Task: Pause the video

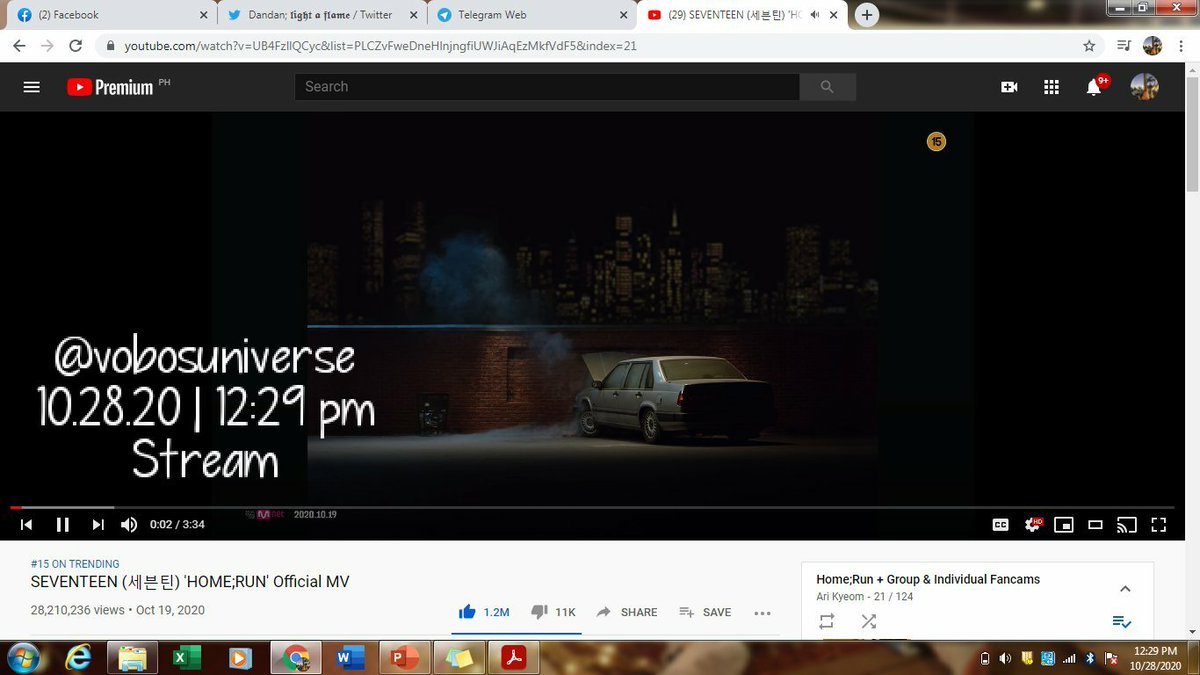Action: 62,524
